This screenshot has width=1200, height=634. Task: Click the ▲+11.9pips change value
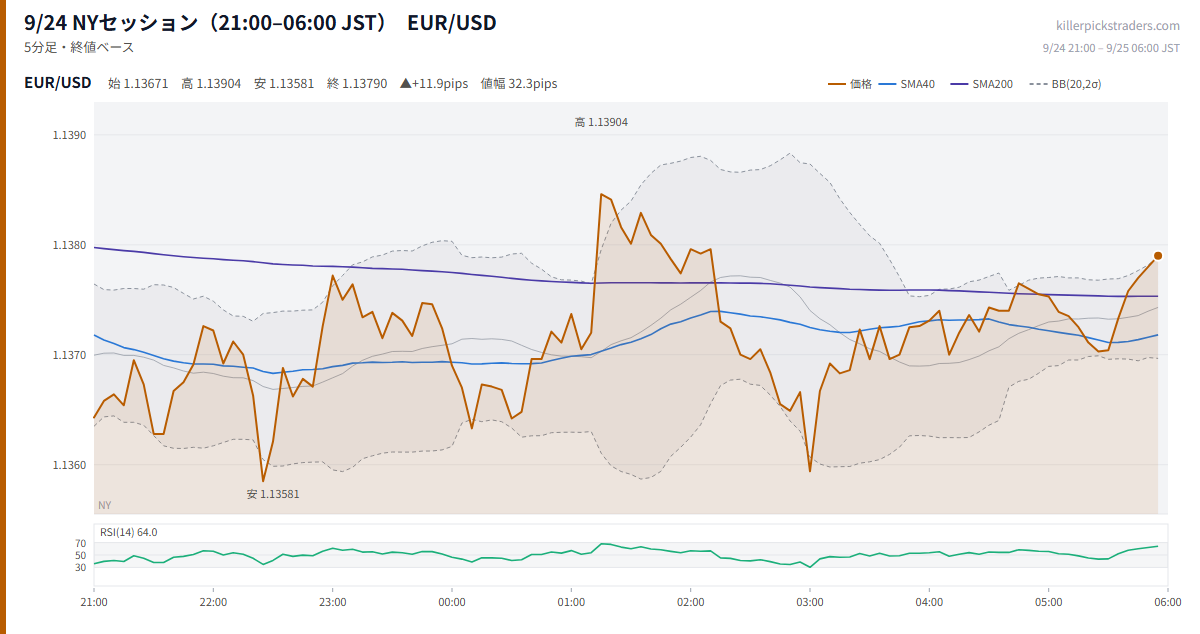[434, 84]
